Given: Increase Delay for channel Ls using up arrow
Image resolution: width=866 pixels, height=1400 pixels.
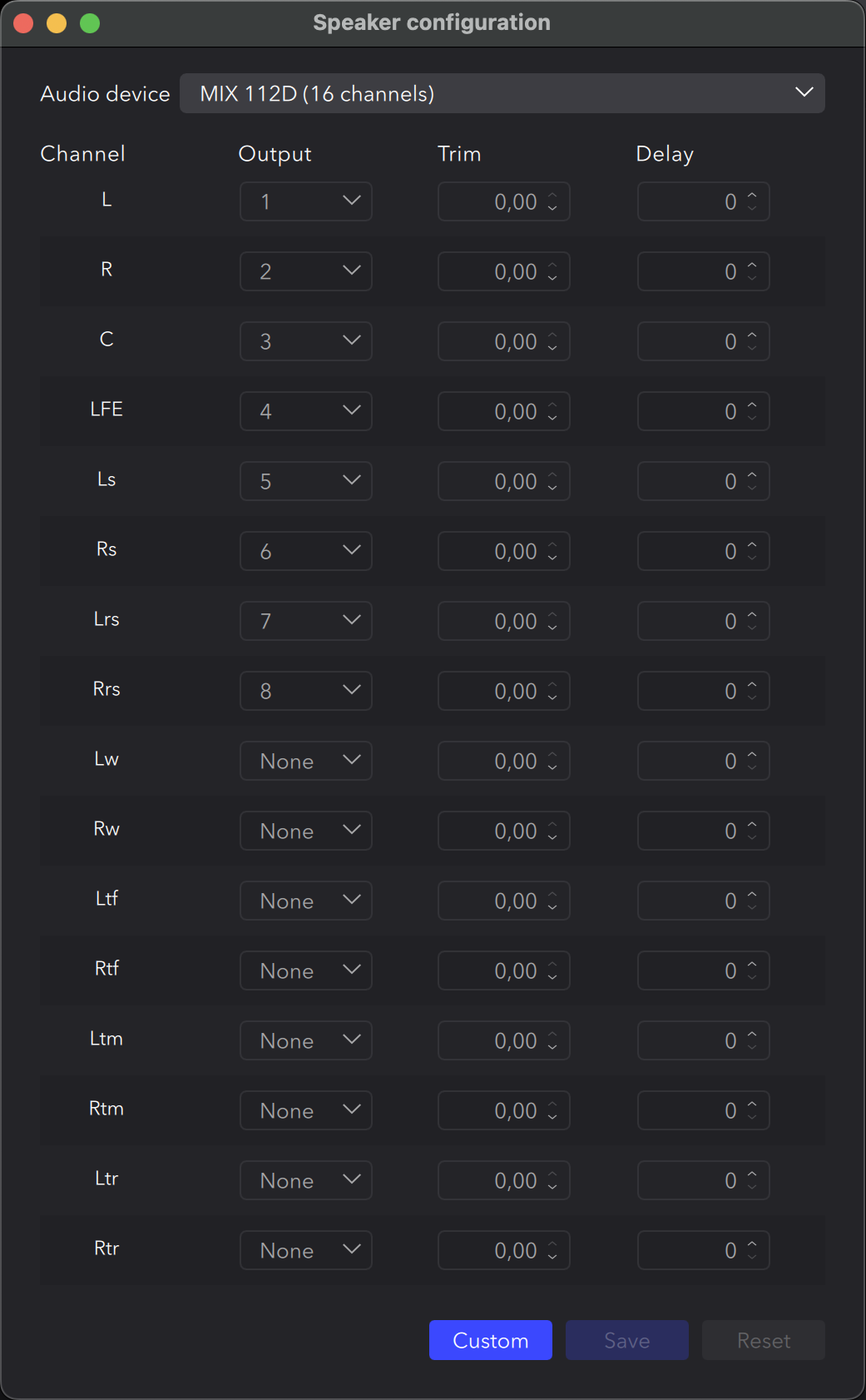Looking at the screenshot, I should pos(752,476).
